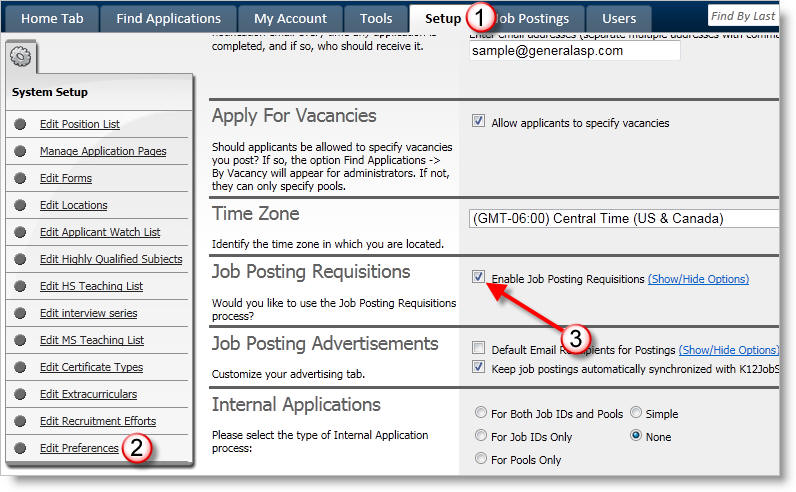Open Edit Recruitment Efforts link

click(x=98, y=421)
